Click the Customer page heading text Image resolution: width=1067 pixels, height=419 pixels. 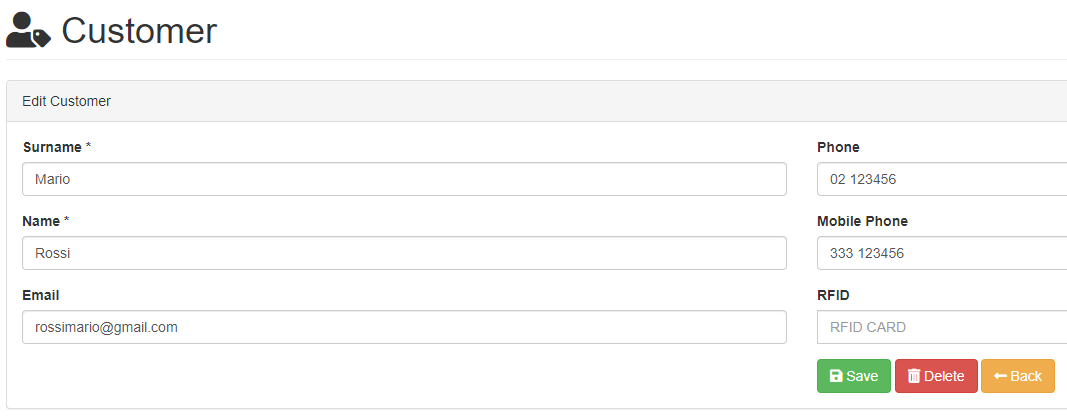coord(139,31)
